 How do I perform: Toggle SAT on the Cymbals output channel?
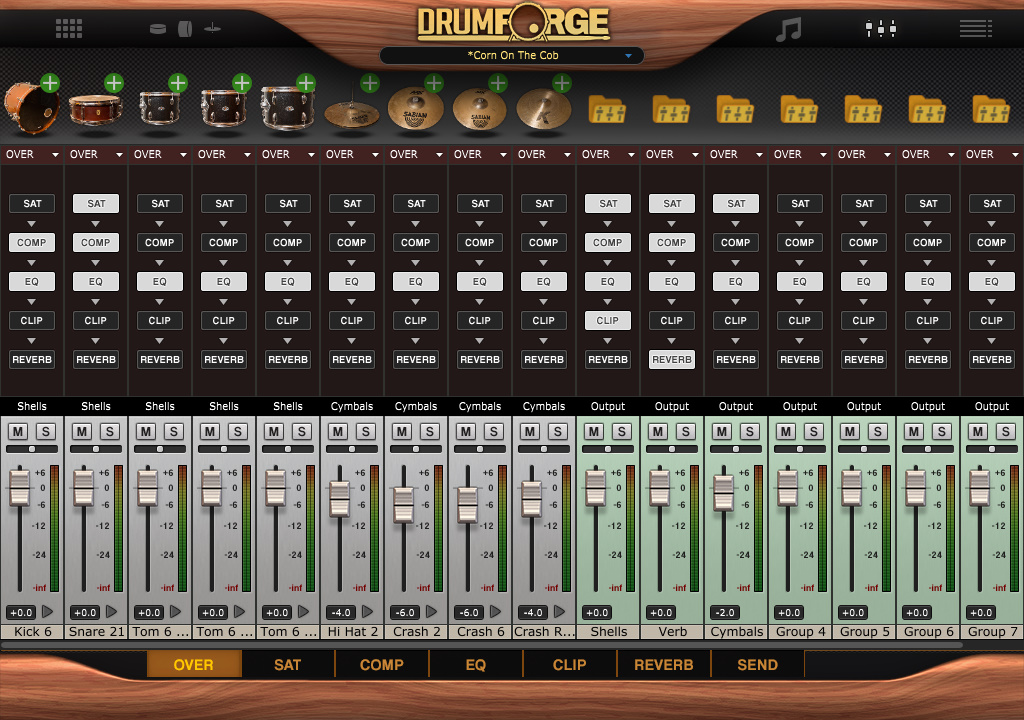point(736,204)
